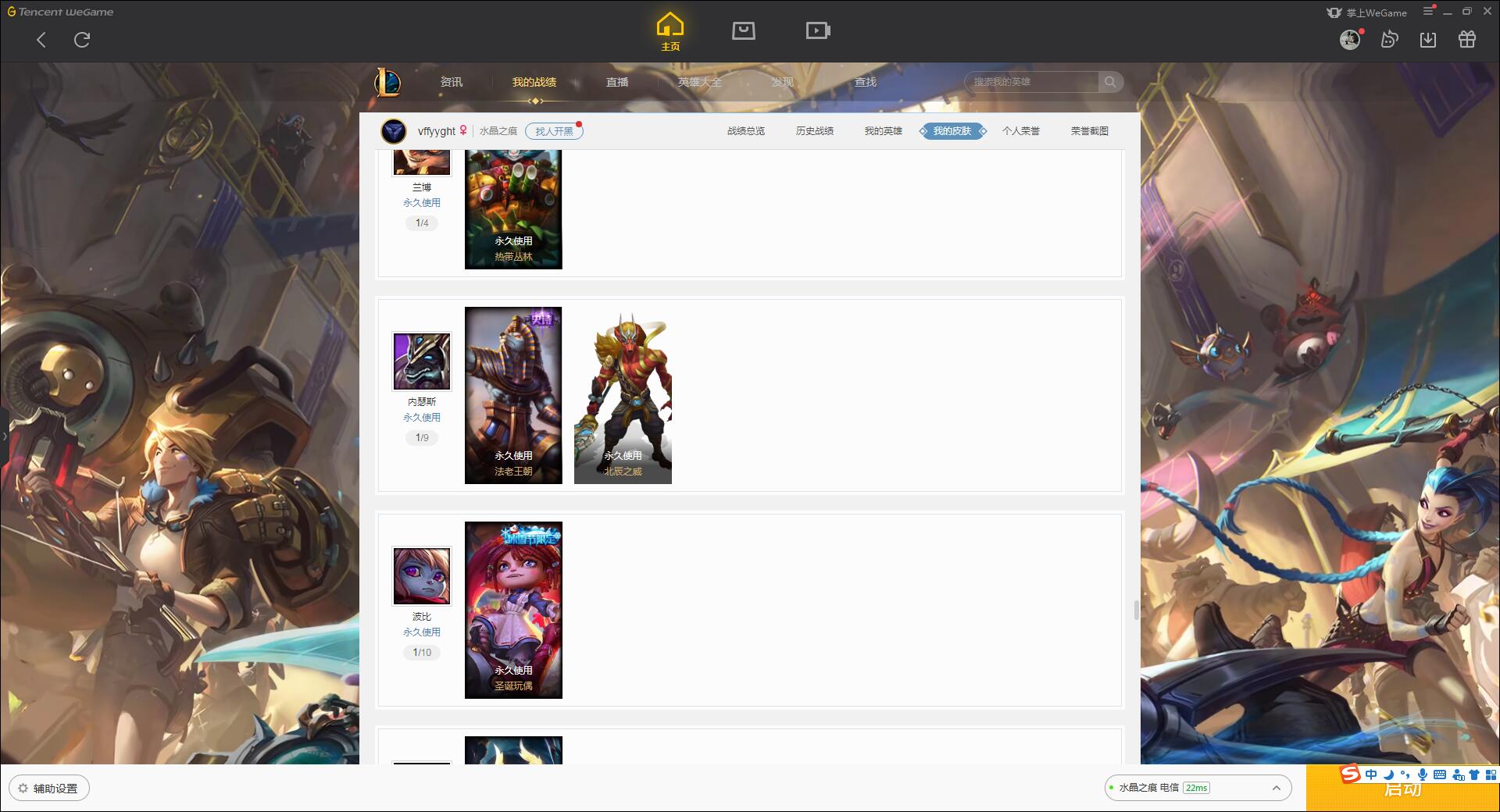1500x812 pixels.
Task: Click the 1/9 skin count badge
Action: pos(422,438)
